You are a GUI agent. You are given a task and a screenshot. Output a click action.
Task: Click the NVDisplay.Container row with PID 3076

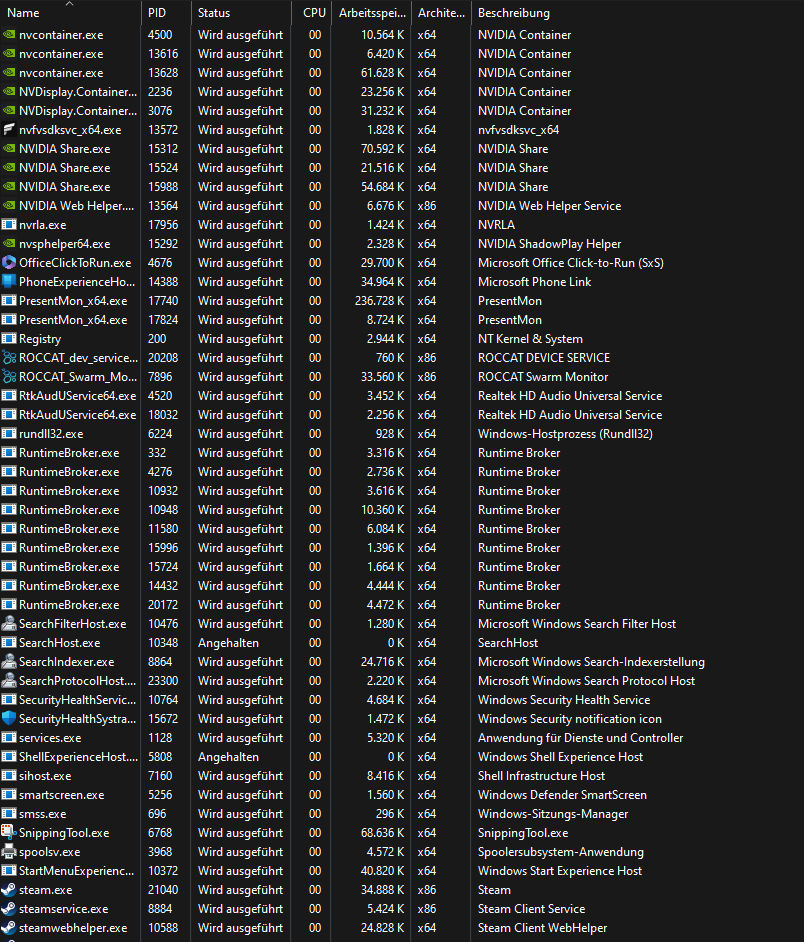point(402,111)
